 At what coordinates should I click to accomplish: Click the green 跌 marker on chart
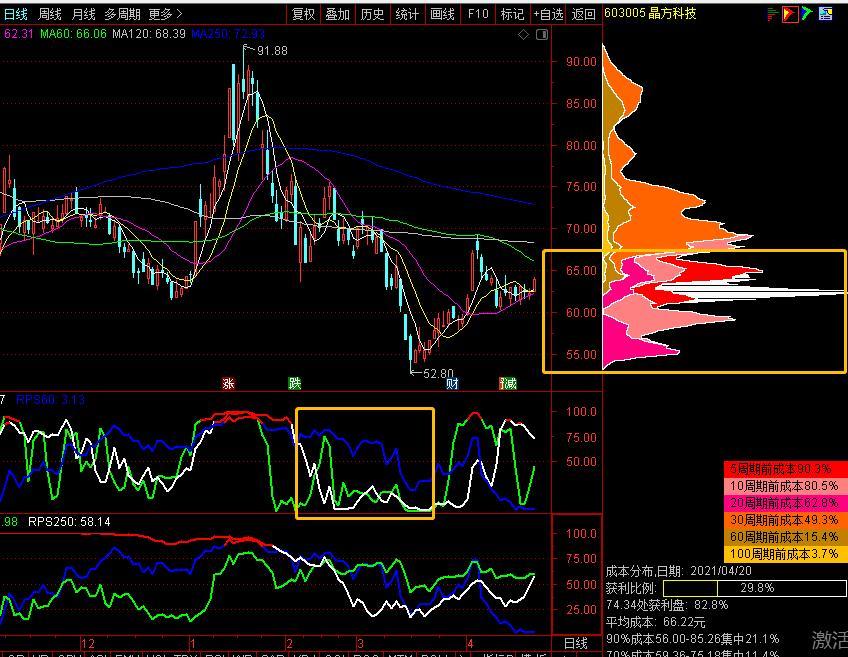[x=294, y=383]
